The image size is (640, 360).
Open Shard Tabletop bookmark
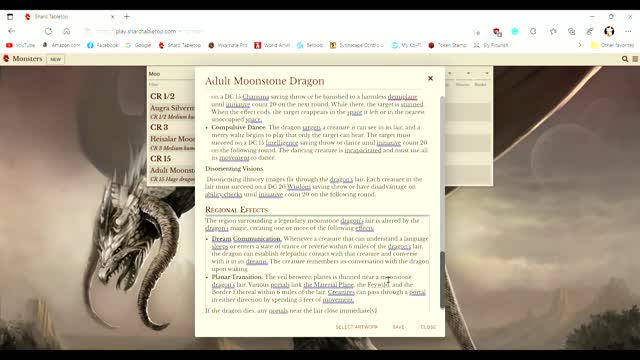[x=180, y=45]
